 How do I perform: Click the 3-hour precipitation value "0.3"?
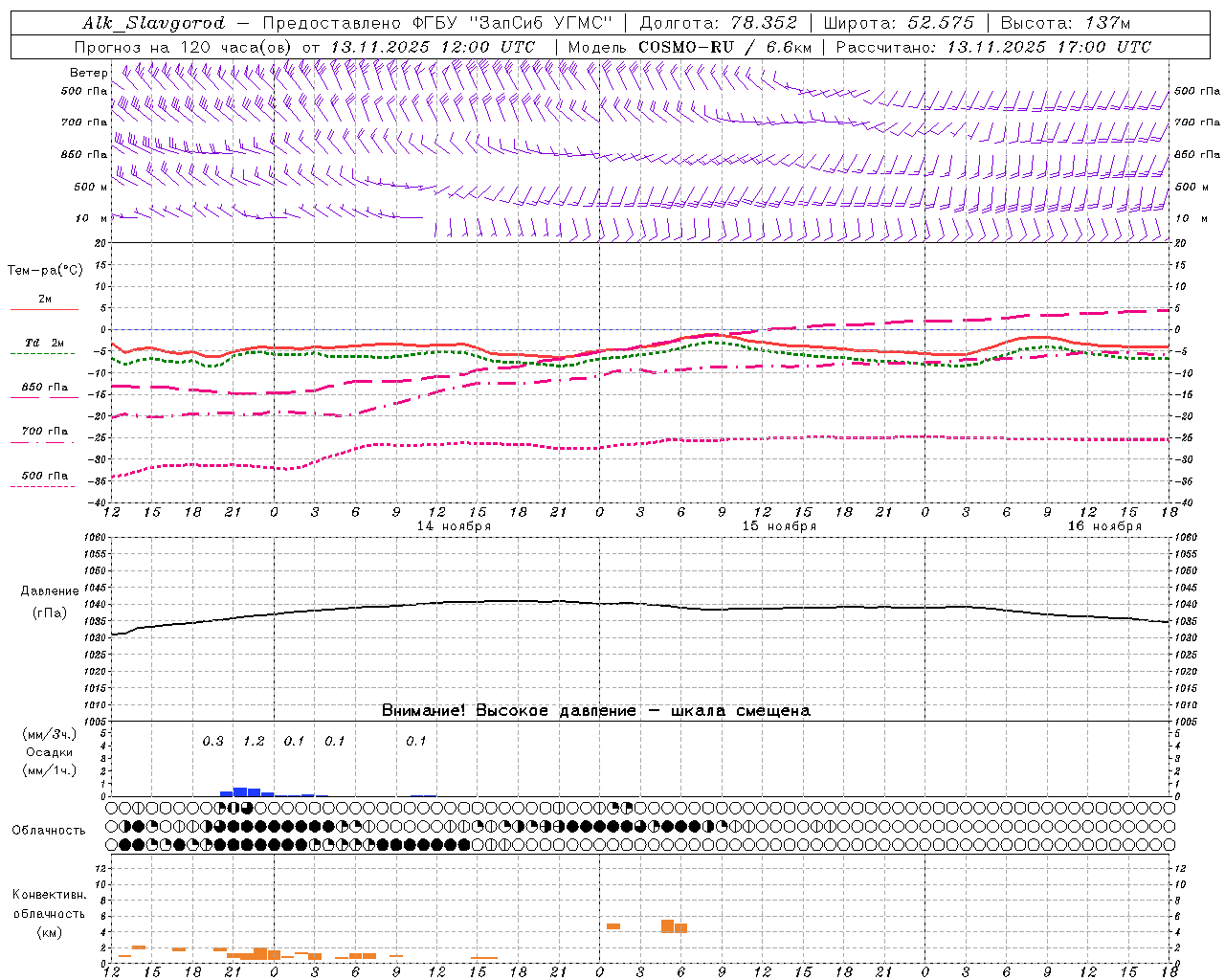click(212, 742)
